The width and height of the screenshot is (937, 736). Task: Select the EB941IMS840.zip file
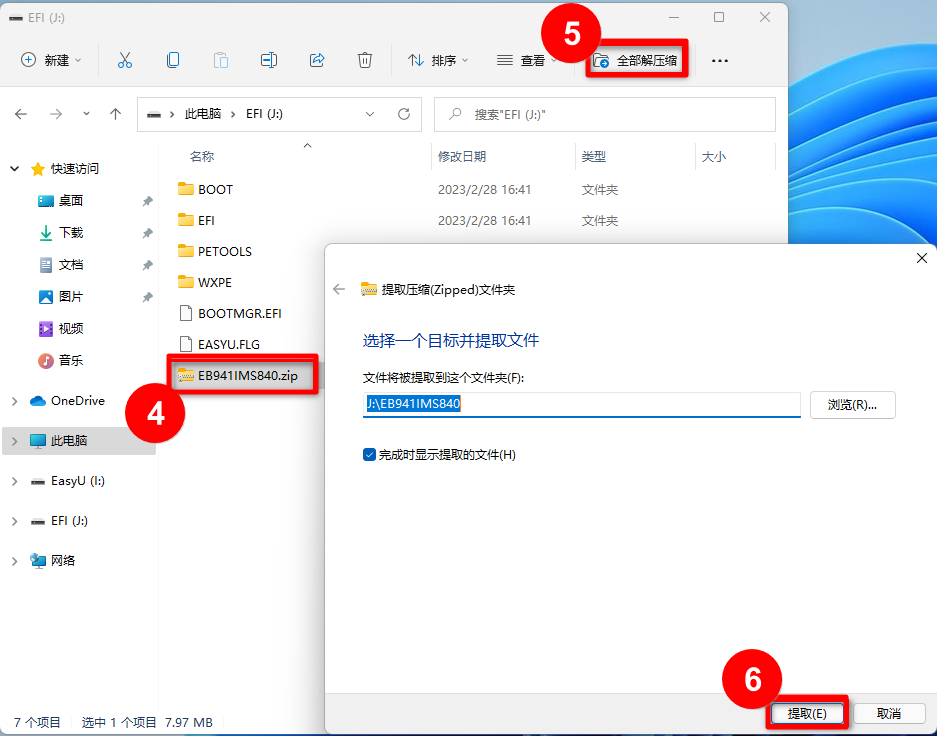click(x=245, y=375)
